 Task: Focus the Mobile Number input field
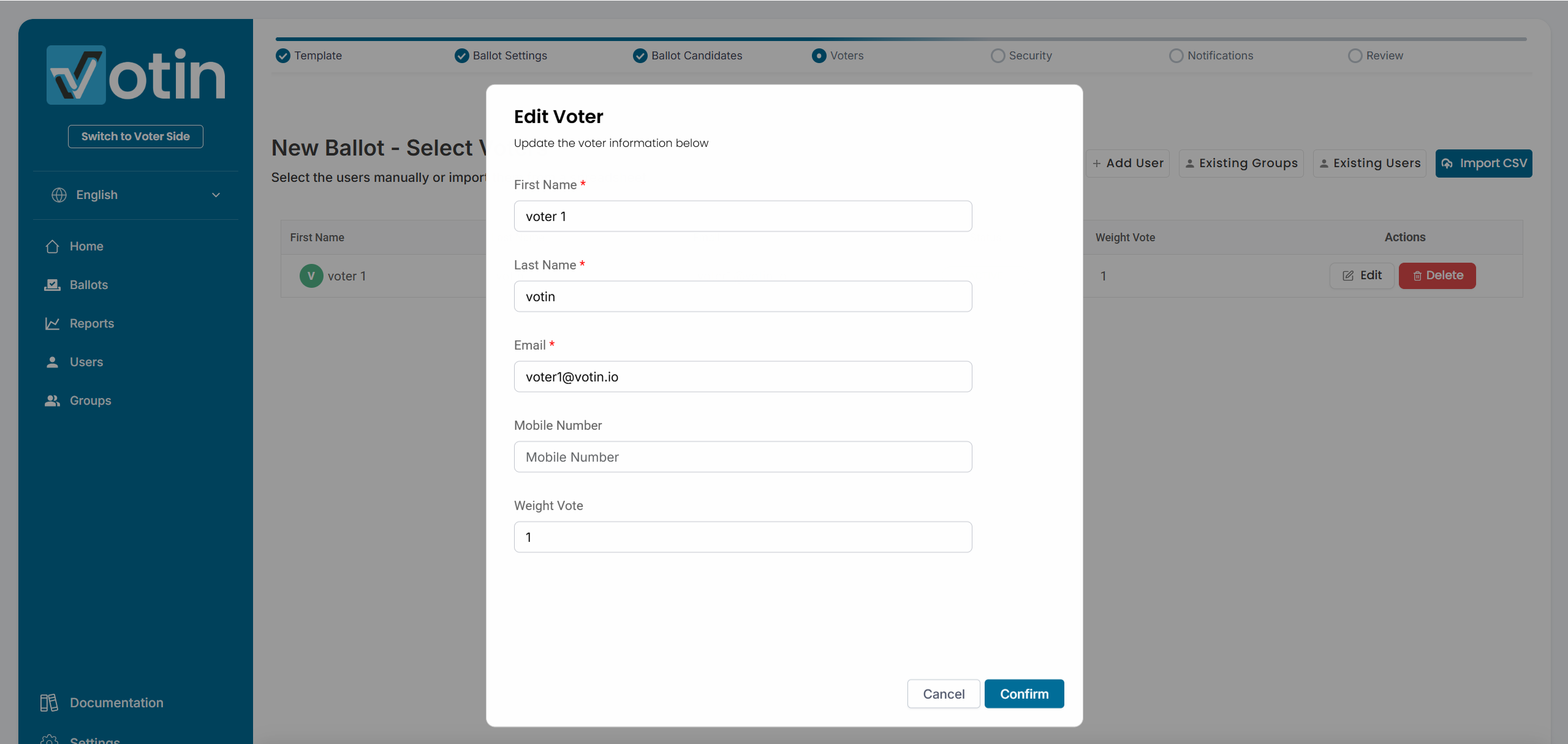743,457
